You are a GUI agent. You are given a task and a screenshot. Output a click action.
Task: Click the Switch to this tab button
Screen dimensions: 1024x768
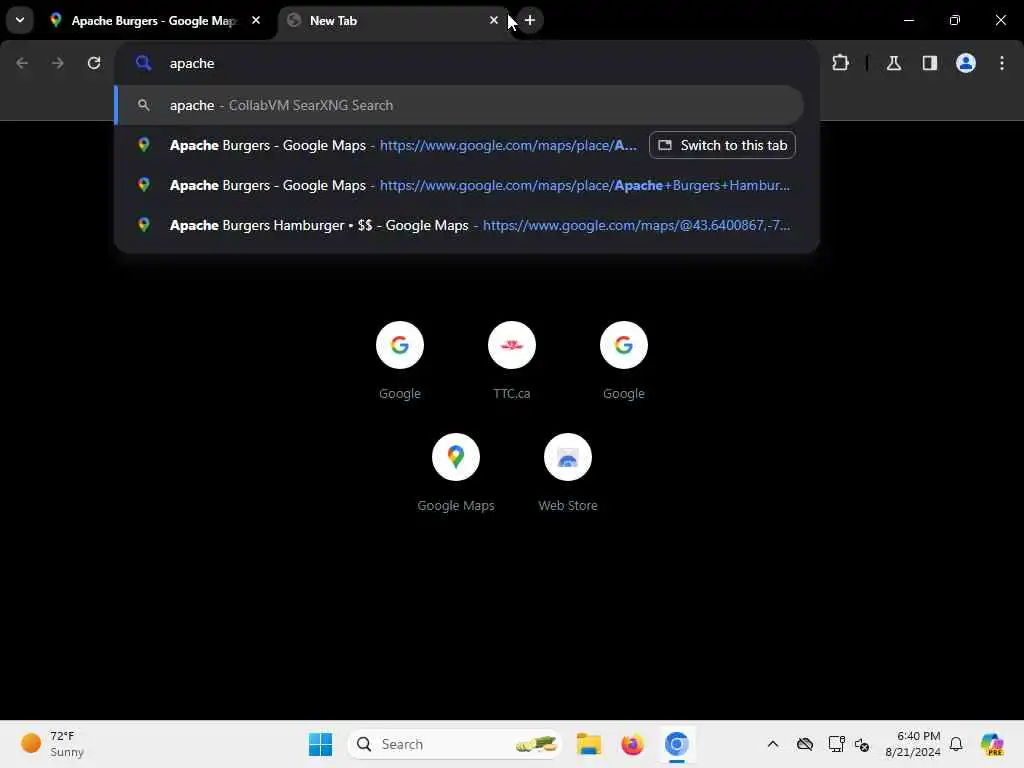722,145
